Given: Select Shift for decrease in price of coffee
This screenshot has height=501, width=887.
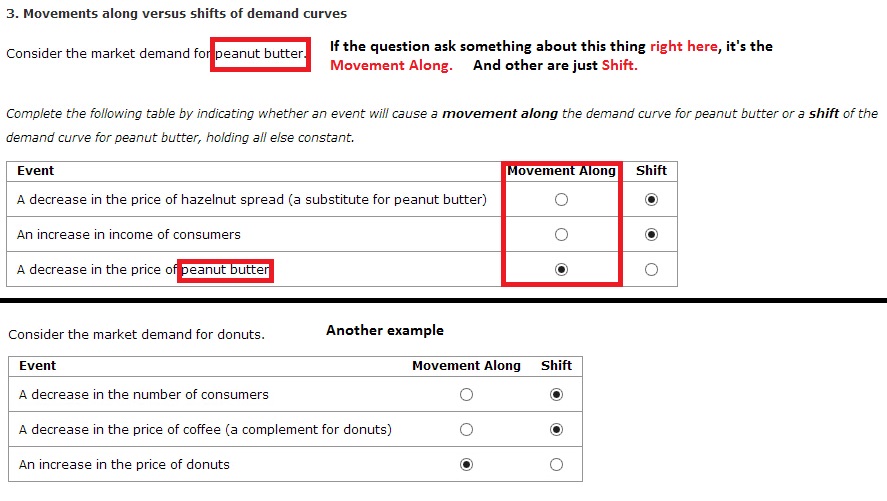Looking at the screenshot, I should tap(556, 430).
